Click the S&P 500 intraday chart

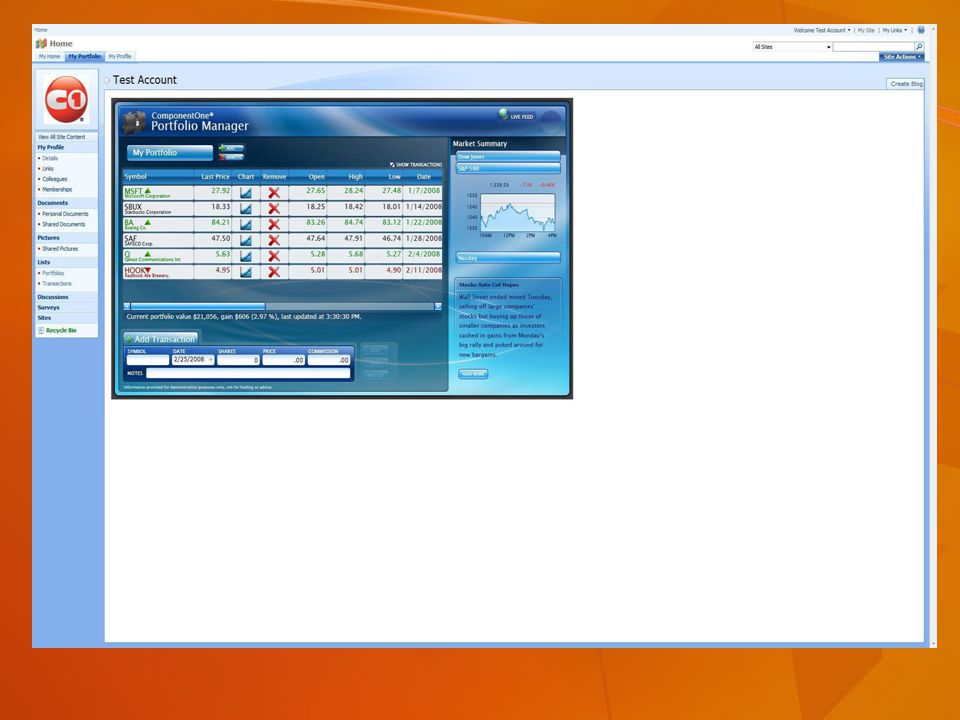pos(518,212)
